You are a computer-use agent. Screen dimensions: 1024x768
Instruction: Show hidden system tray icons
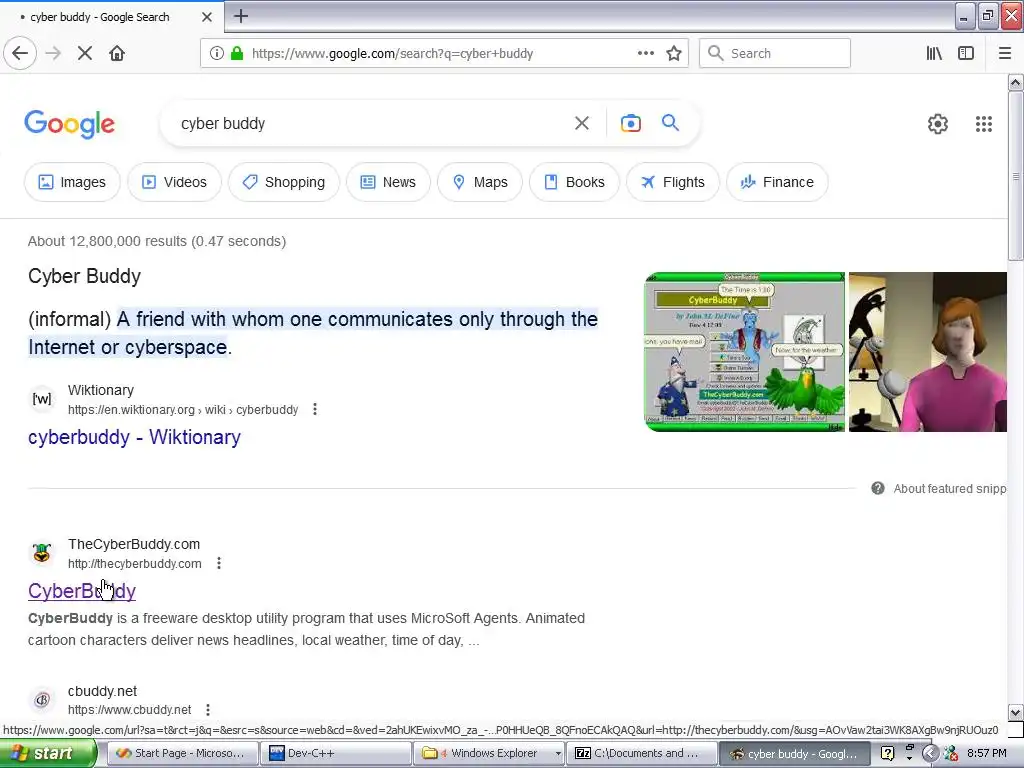(x=930, y=754)
